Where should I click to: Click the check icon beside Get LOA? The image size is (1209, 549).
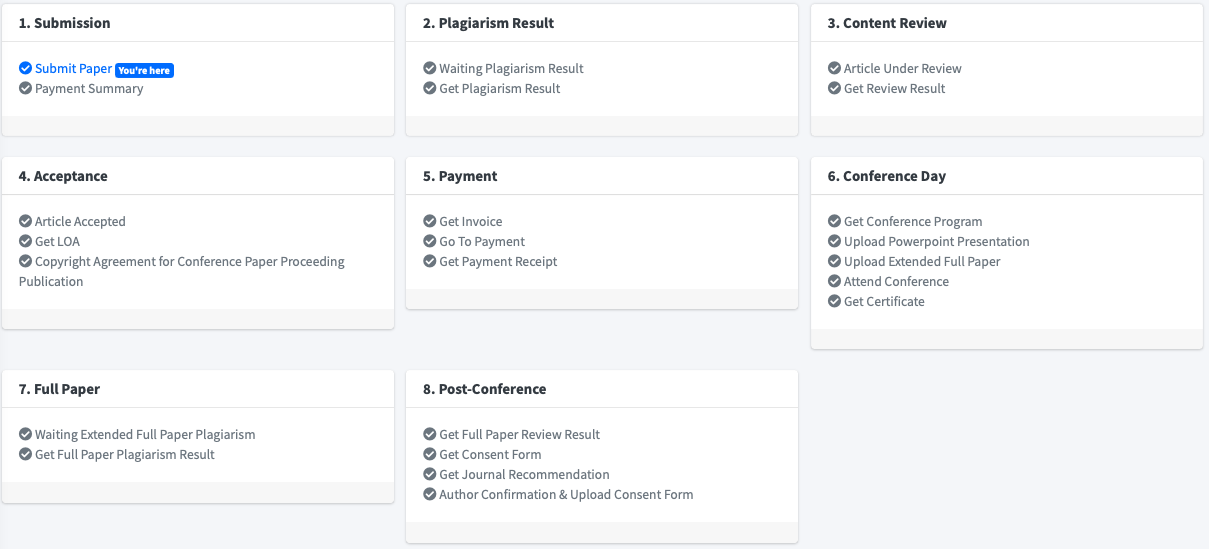click(x=26, y=241)
